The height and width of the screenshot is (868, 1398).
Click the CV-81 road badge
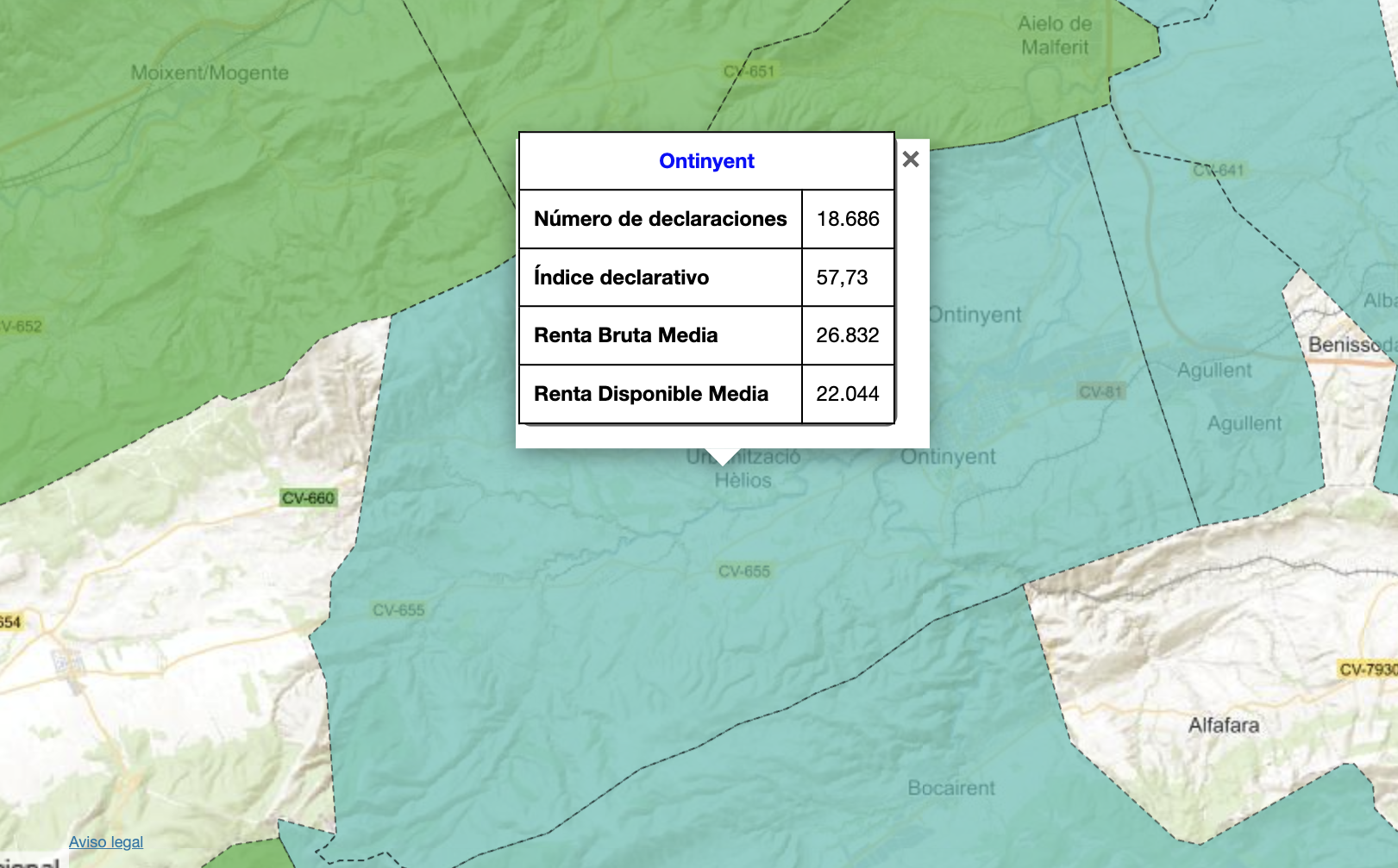tap(1100, 392)
